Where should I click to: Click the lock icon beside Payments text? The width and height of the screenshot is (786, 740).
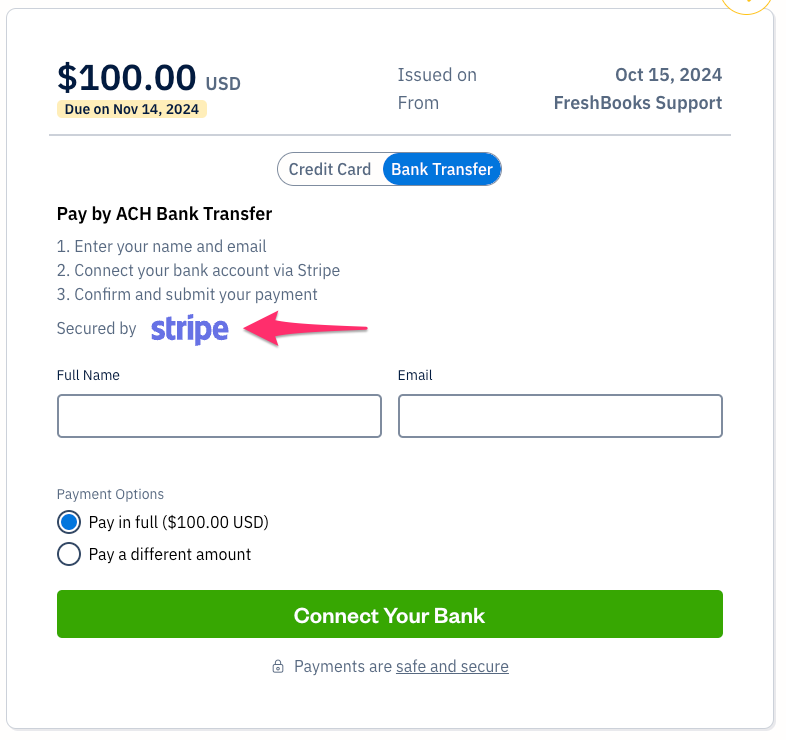point(278,667)
